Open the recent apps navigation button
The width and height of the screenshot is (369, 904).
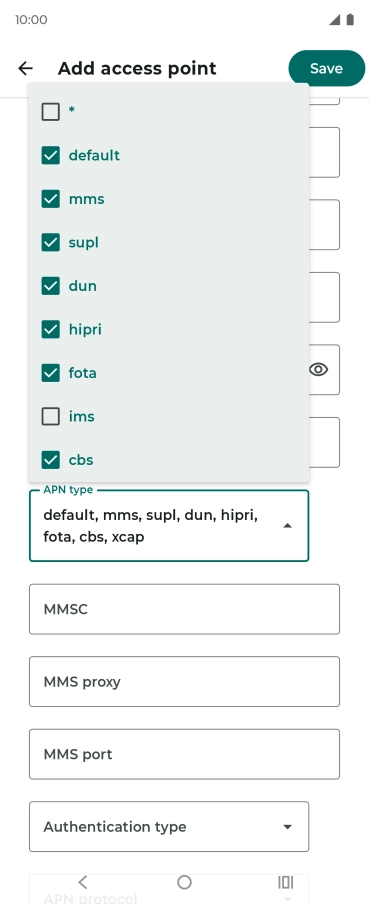tap(285, 882)
